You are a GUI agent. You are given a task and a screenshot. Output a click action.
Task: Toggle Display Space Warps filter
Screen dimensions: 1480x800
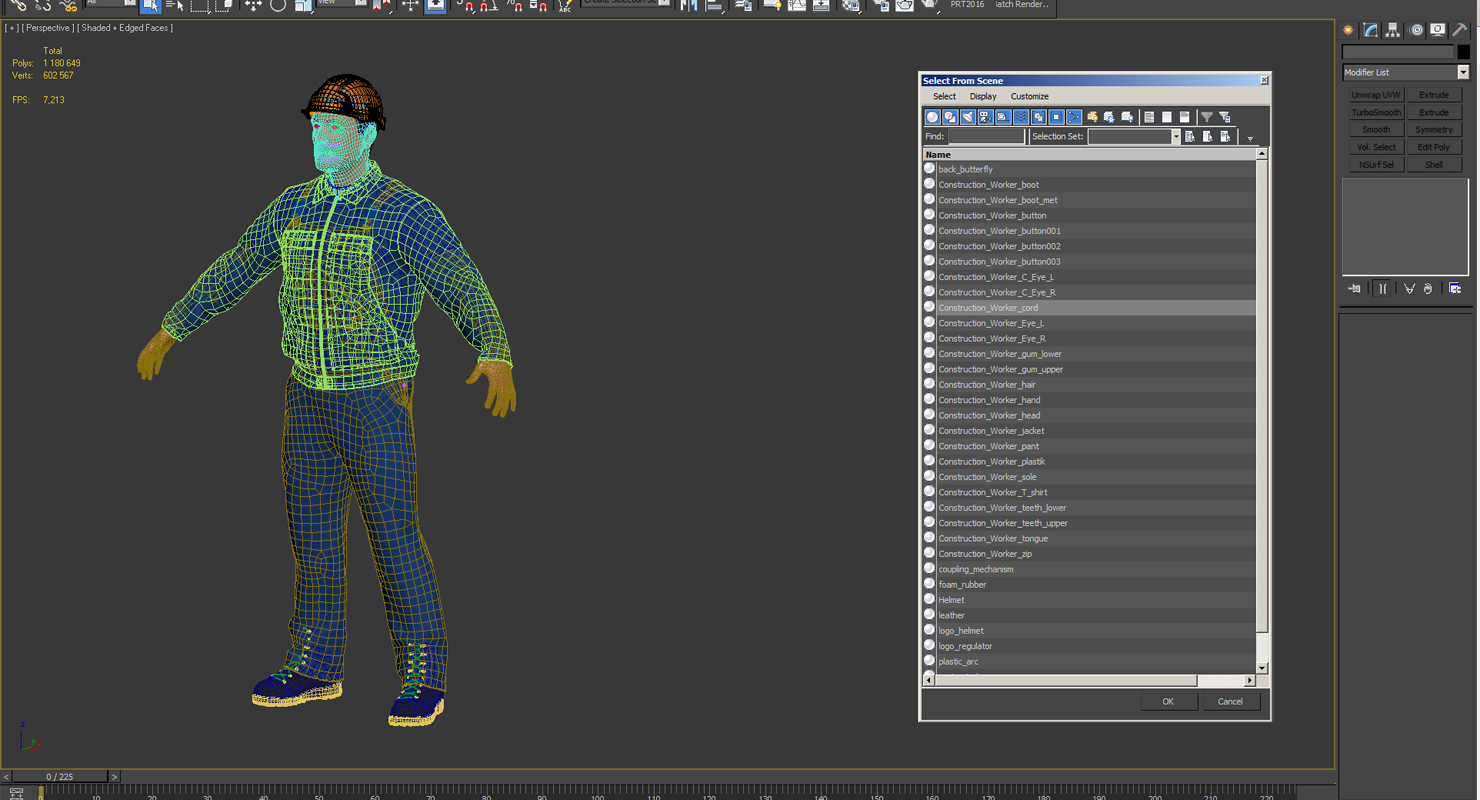point(1021,117)
